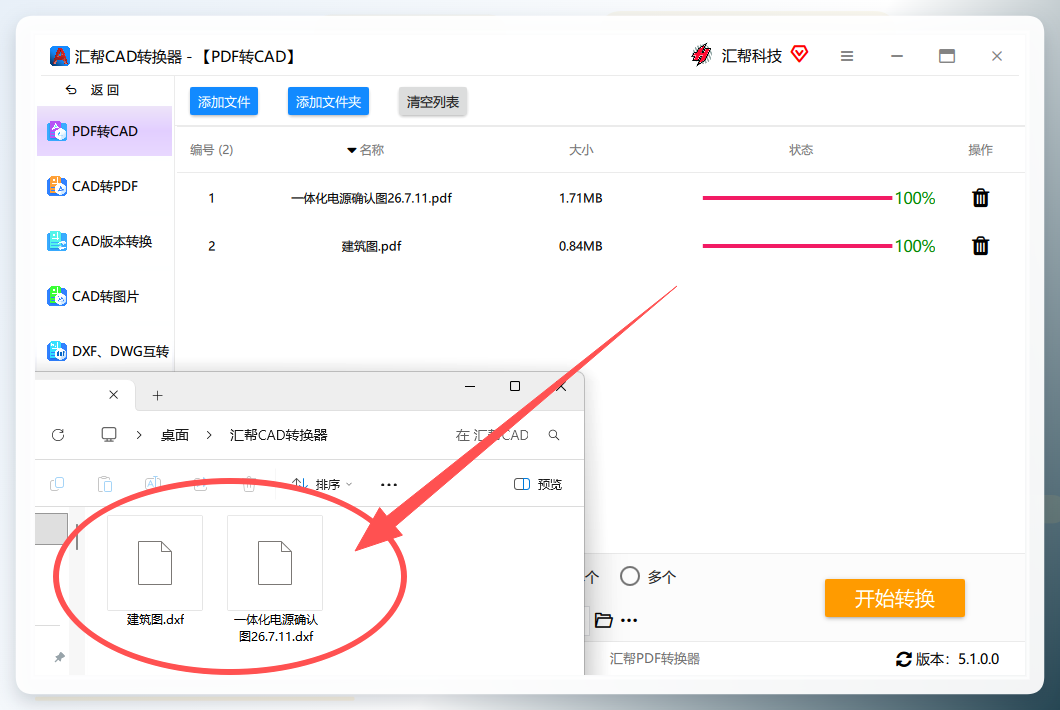Open the 排序 dropdown in Explorer

pyautogui.click(x=322, y=484)
